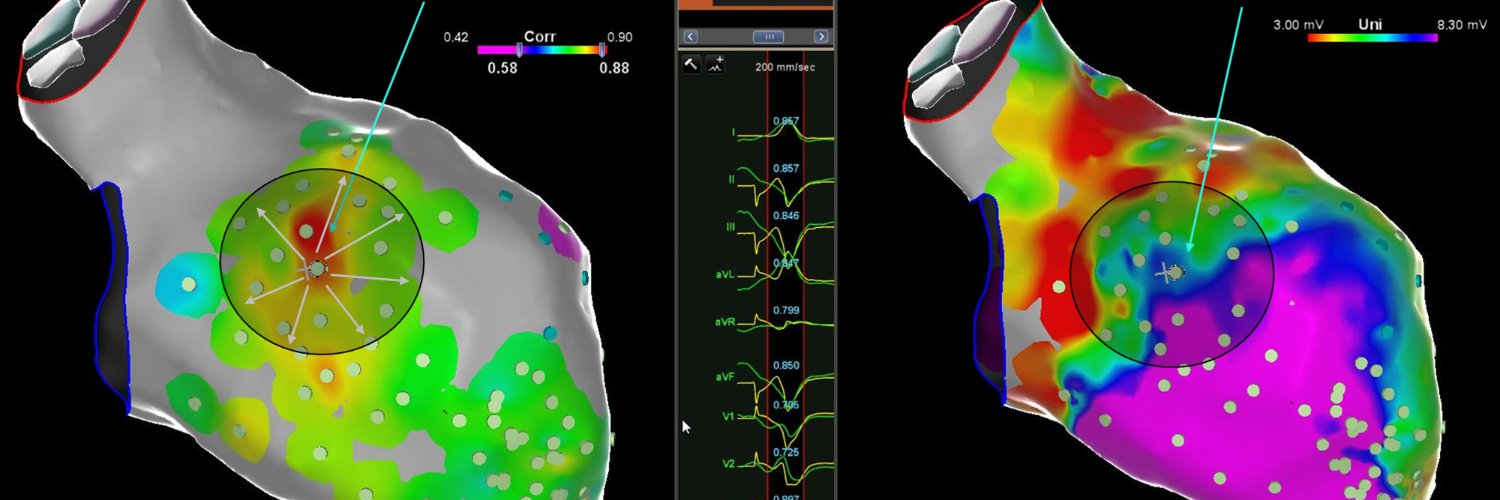Screen dimensions: 1500x500
Task: Click the lower Corr slider handle at 0.58
Action: (x=518, y=50)
